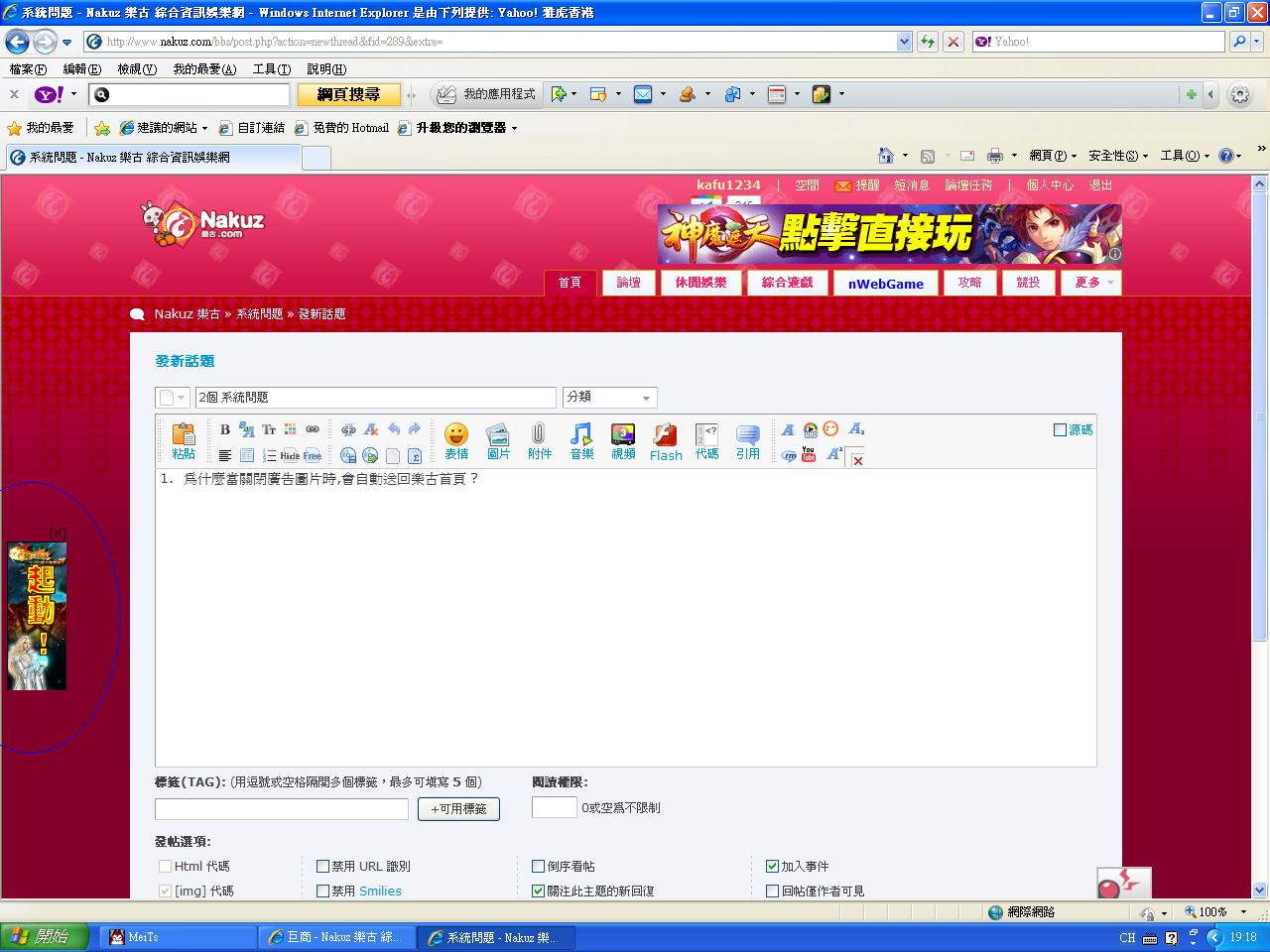This screenshot has width=1270, height=952.
Task: Remove formatting with the eraser icon
Action: pos(371,429)
